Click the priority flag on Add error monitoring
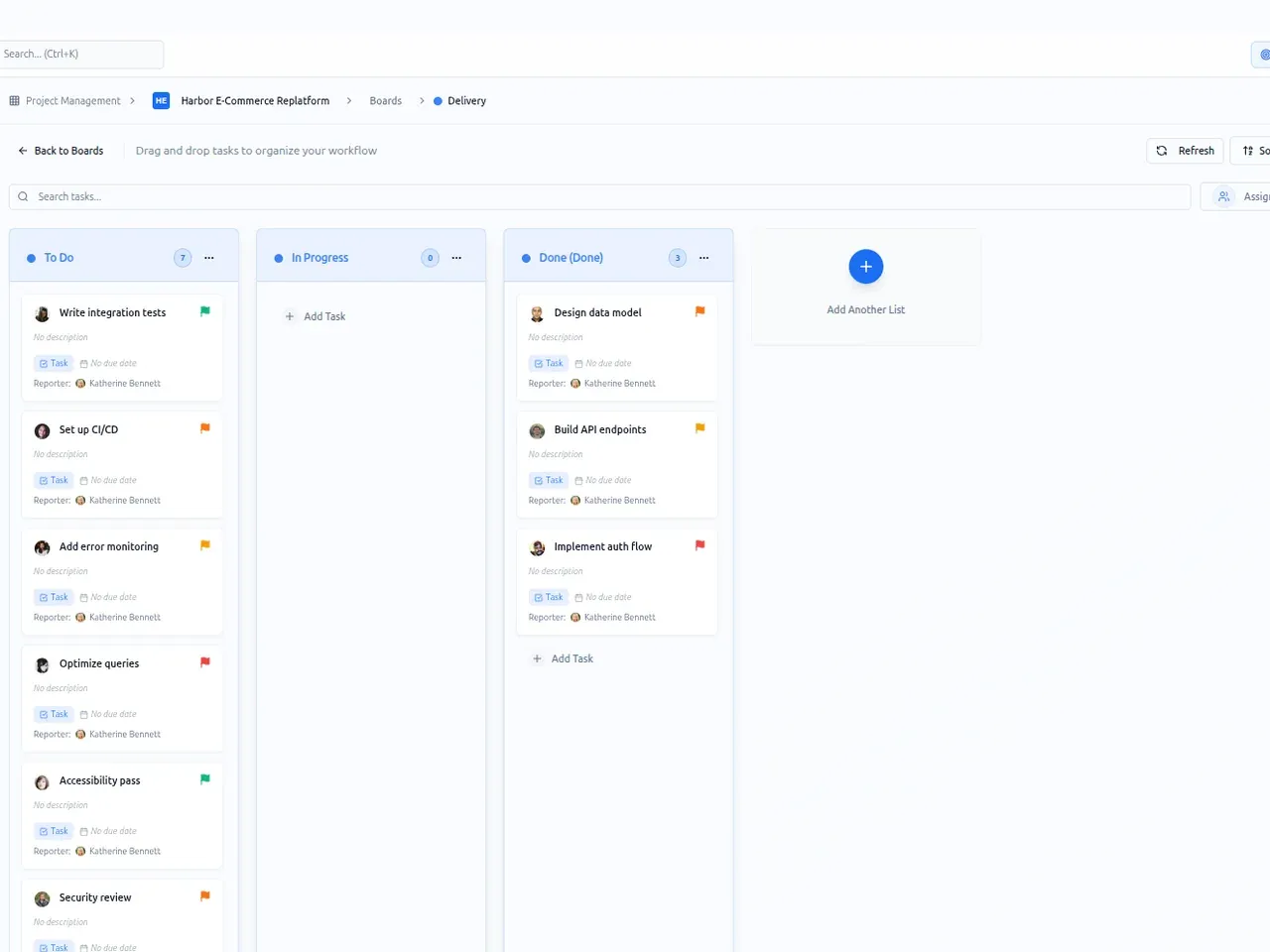1270x952 pixels. 205,545
